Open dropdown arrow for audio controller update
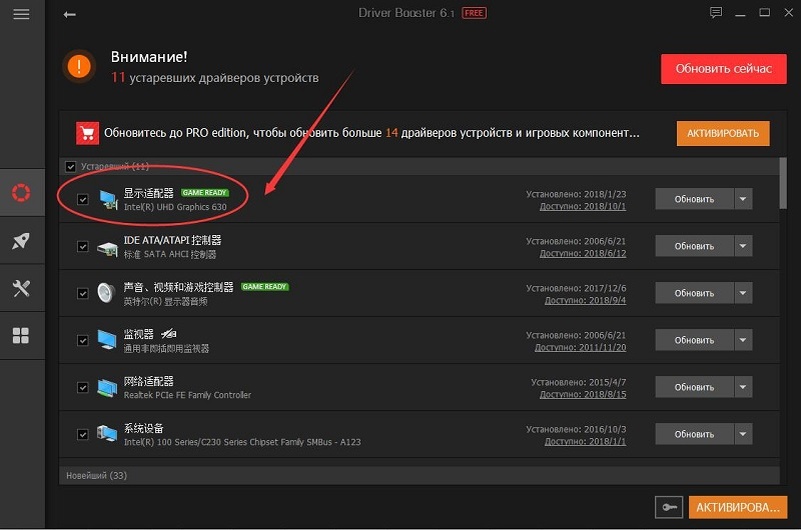The width and height of the screenshot is (801, 530). click(x=743, y=293)
